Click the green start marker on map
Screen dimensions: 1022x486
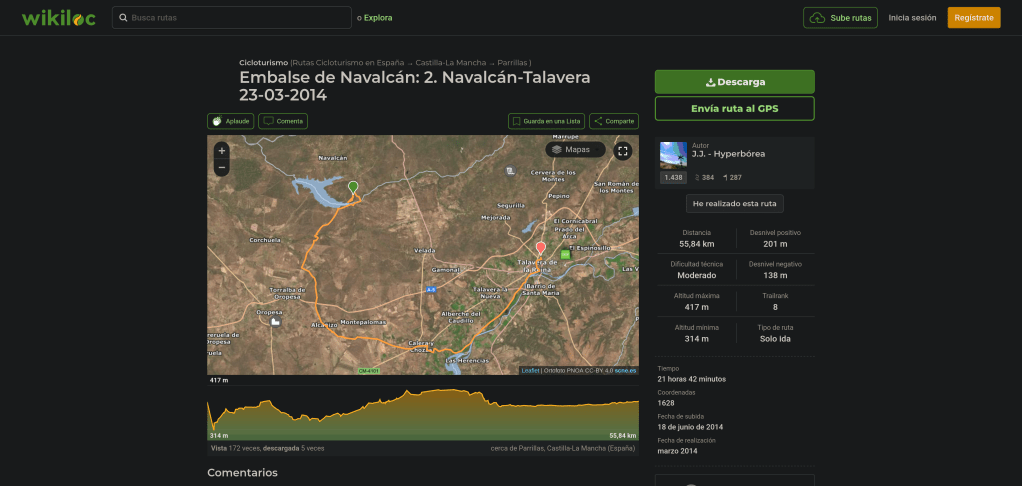[352, 188]
